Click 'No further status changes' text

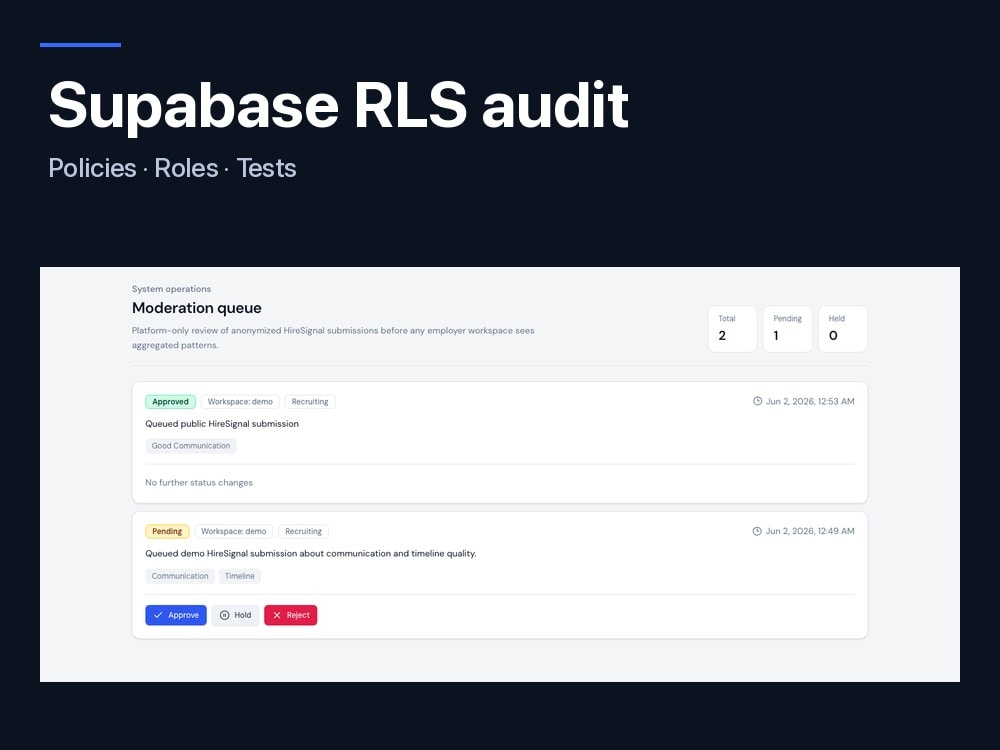[199, 483]
